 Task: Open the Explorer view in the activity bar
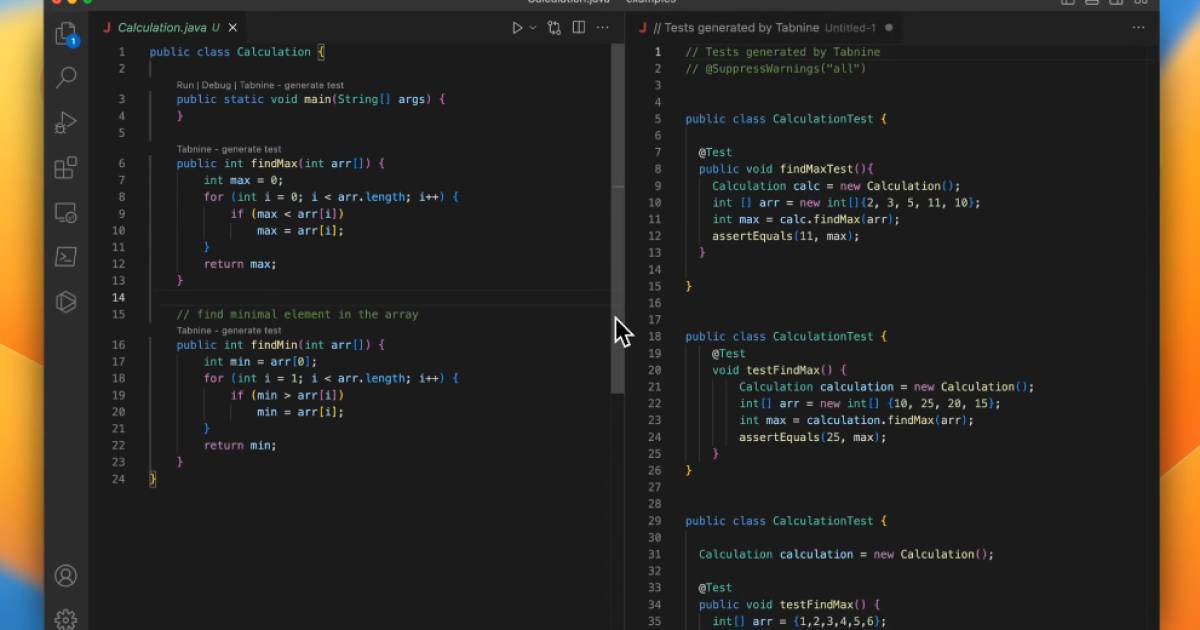[65, 33]
